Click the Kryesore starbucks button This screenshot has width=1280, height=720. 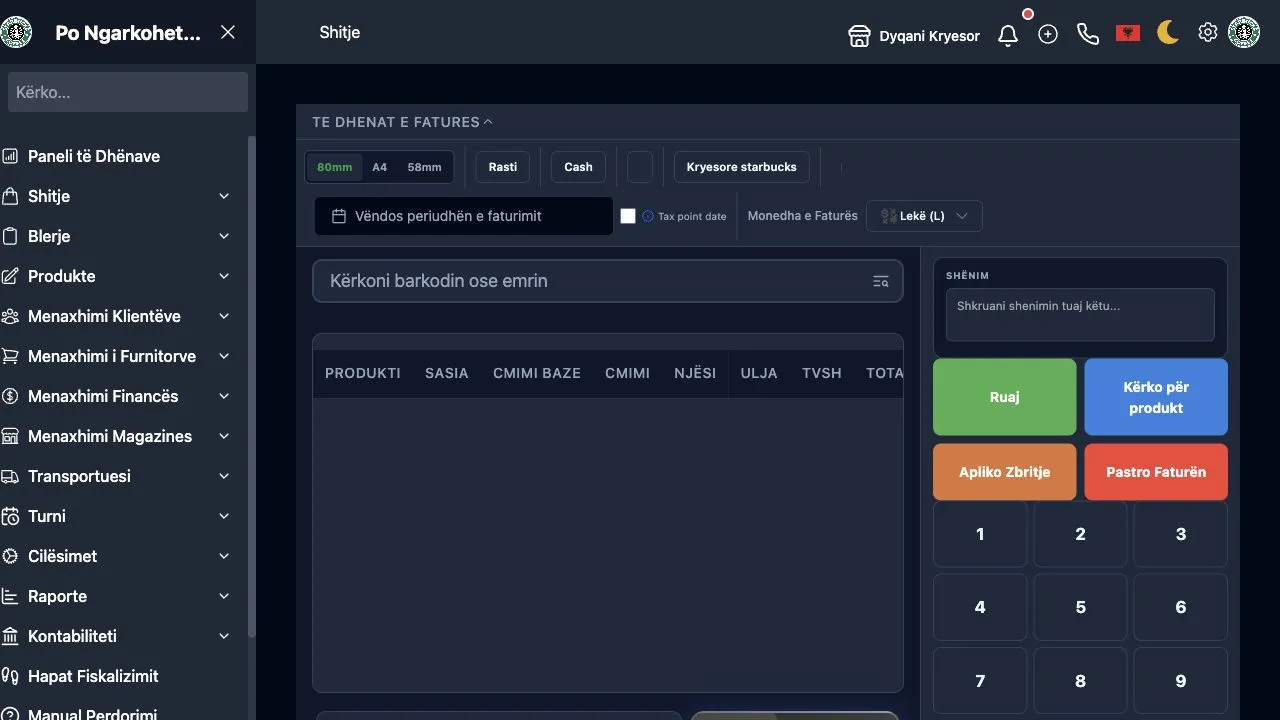pos(742,167)
